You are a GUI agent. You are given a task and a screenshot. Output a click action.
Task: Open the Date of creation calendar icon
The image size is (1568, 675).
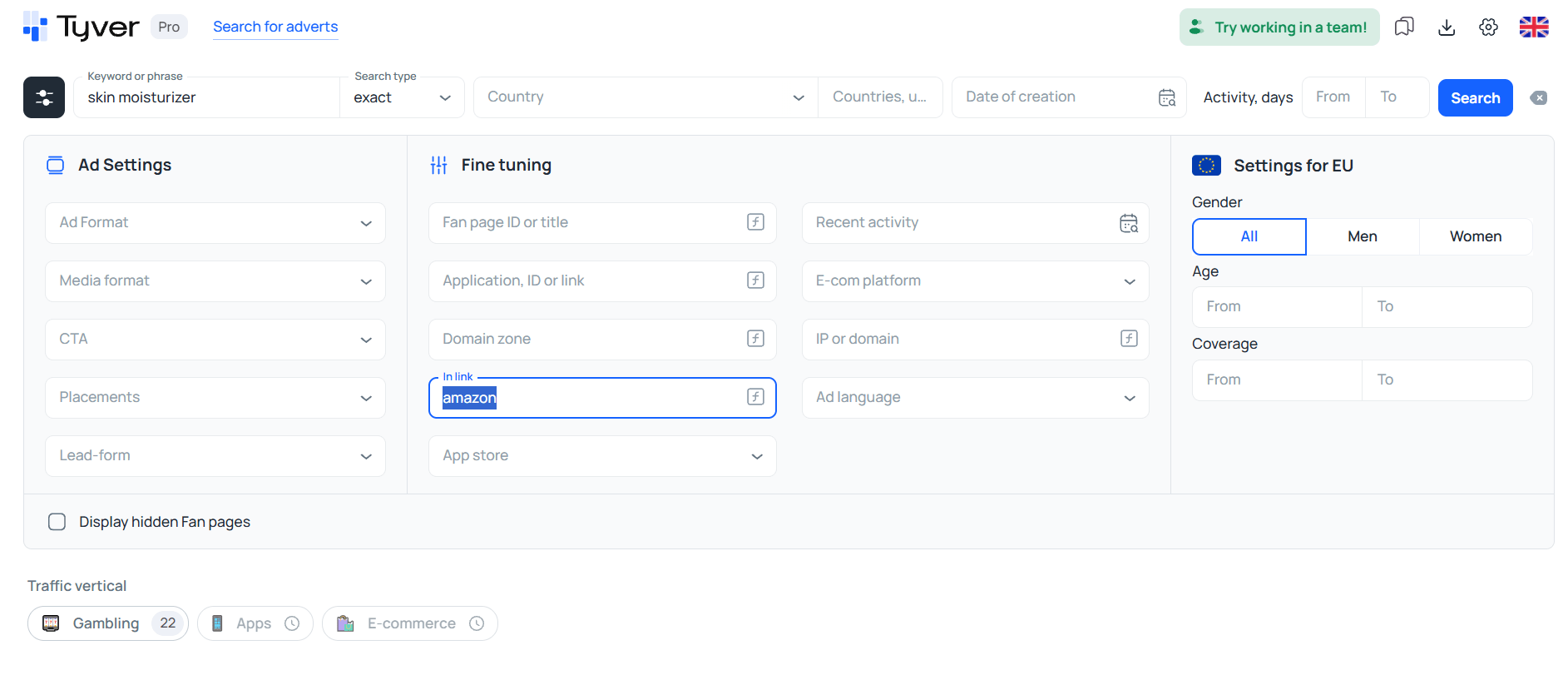pyautogui.click(x=1167, y=97)
